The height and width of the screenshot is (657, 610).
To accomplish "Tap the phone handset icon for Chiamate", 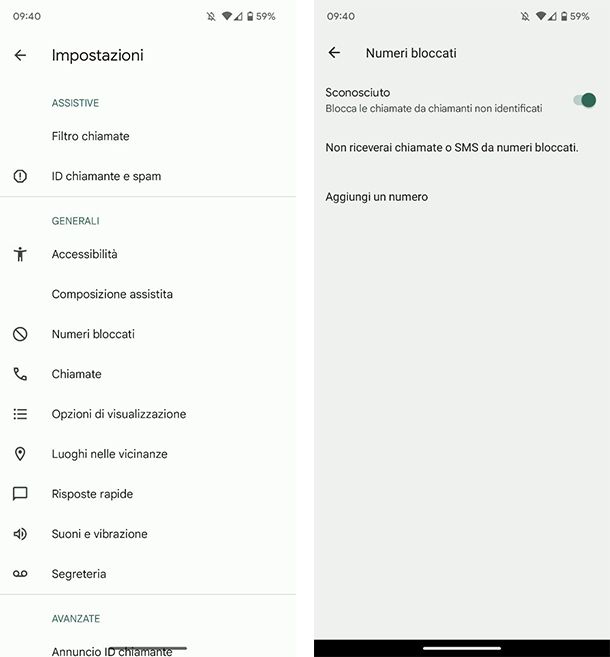I will pyautogui.click(x=20, y=374).
